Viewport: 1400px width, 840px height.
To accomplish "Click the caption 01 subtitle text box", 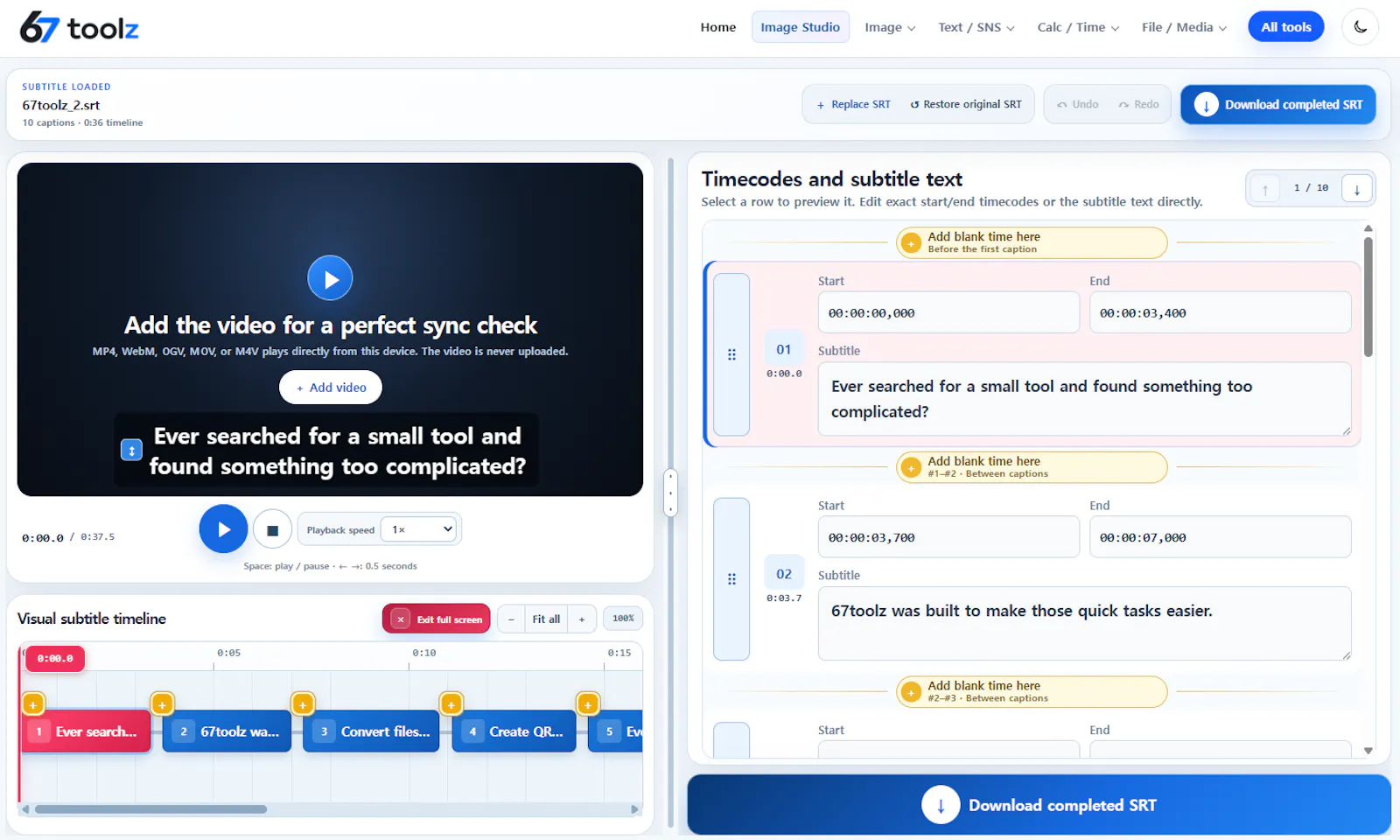I will 1084,399.
